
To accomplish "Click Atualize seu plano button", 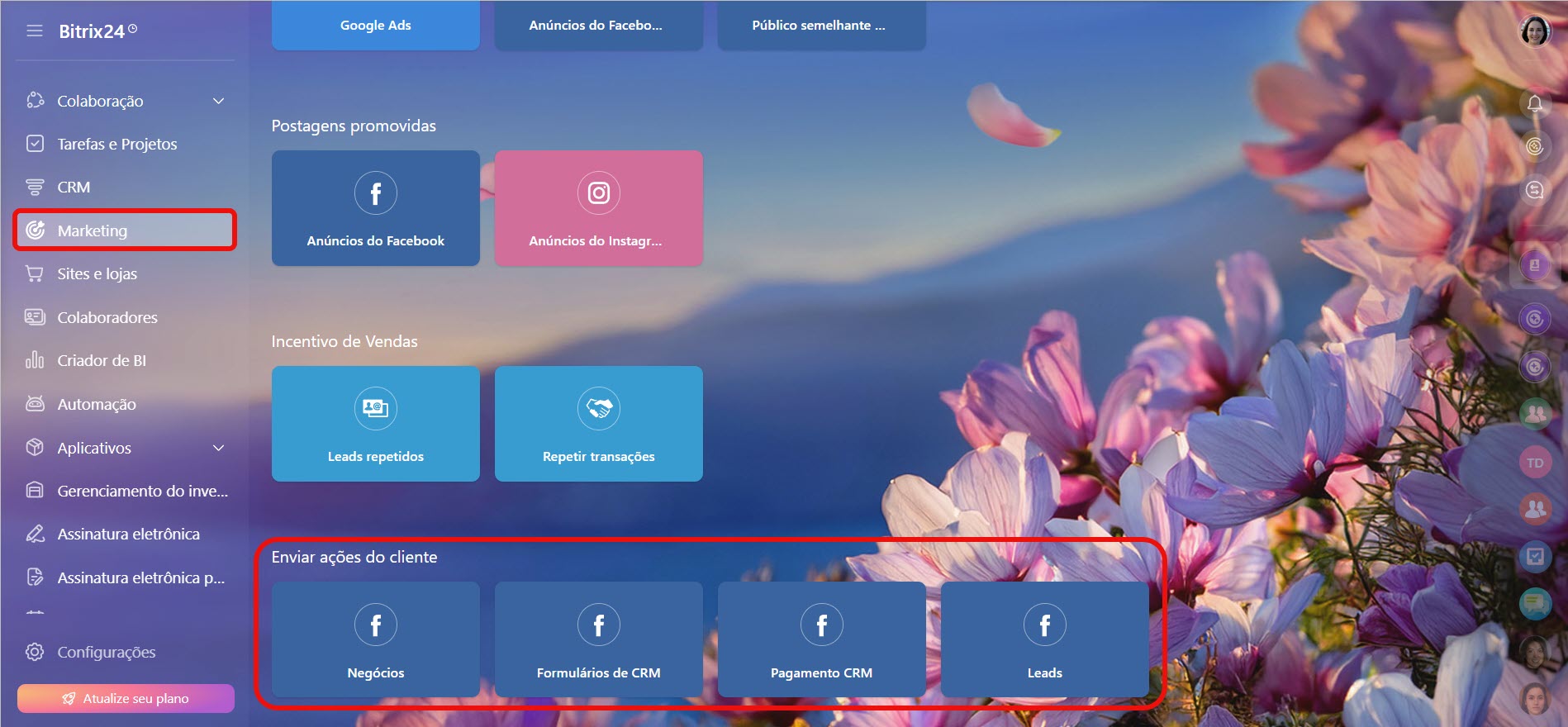I will [126, 698].
